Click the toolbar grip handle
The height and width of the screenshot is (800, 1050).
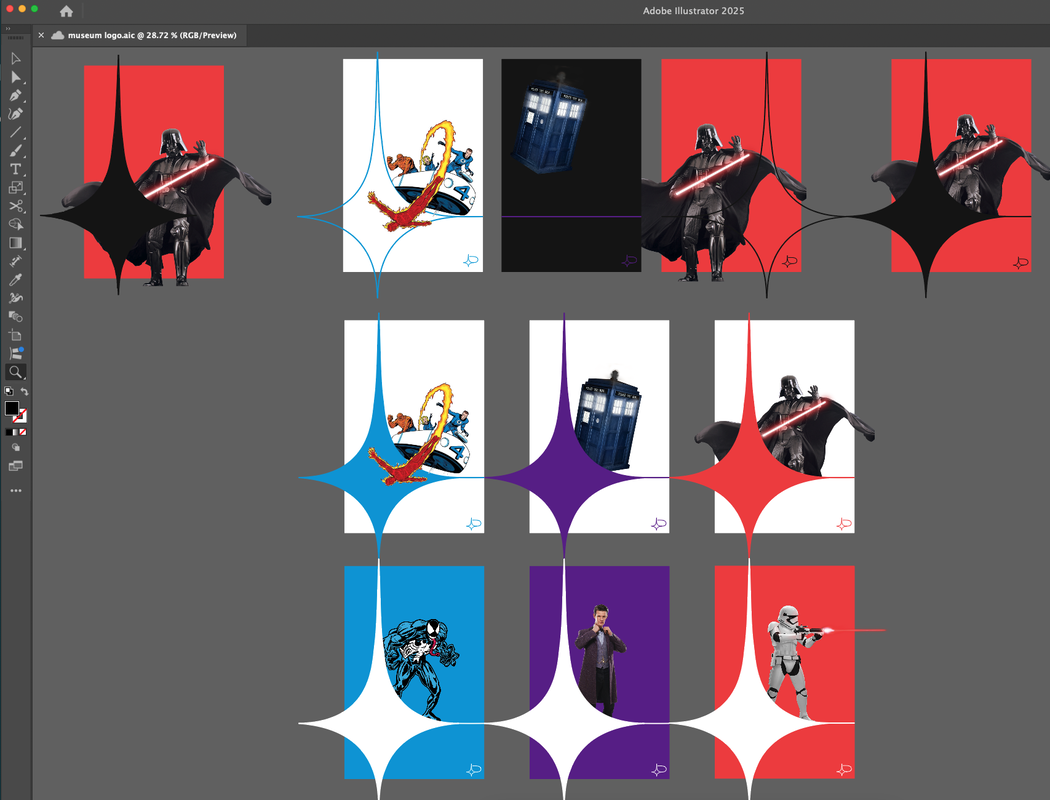[15, 38]
